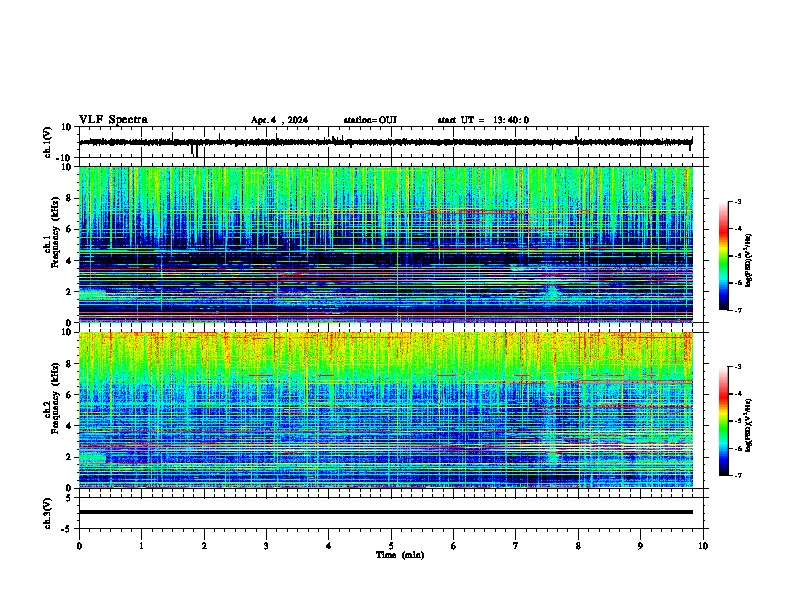The image size is (792, 612).
Task: Click time axis tick label "1"
Action: (x=141, y=546)
